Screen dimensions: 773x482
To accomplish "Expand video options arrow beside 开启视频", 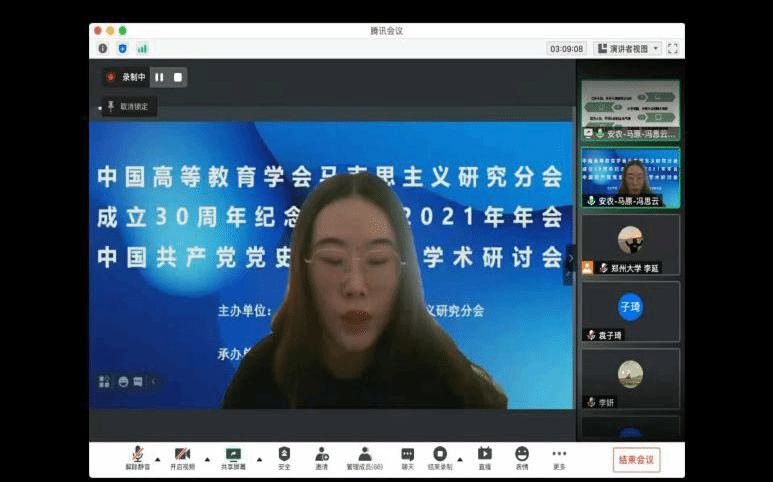I will click(208, 459).
